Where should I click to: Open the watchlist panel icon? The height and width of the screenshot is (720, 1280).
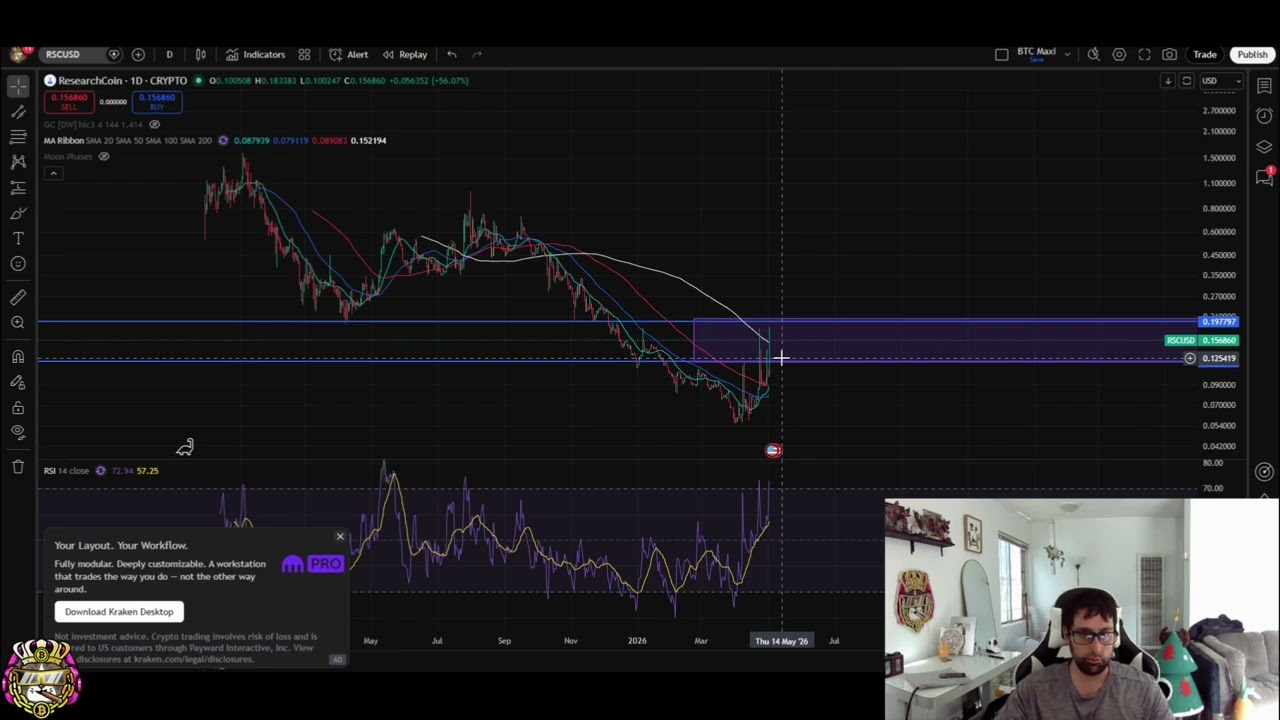pos(1264,87)
